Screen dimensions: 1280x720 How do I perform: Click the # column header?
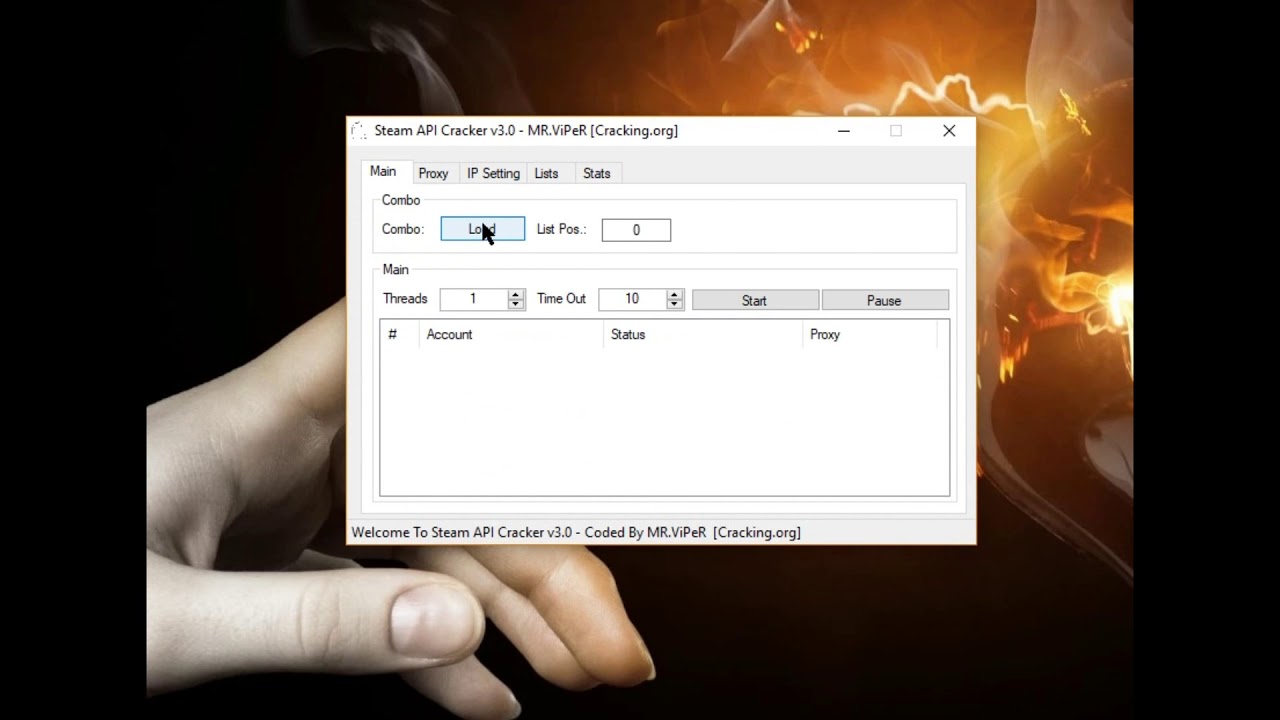coord(400,334)
